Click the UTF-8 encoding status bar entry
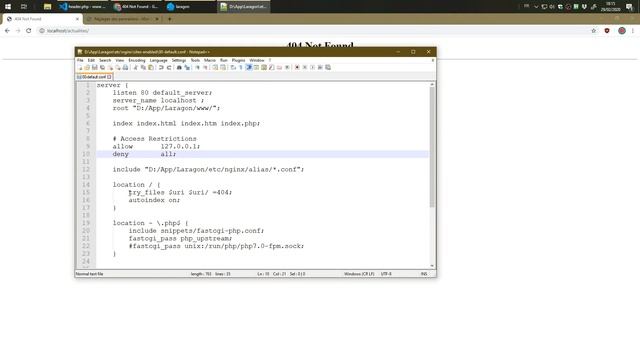The height and width of the screenshot is (360, 640). coord(386,274)
